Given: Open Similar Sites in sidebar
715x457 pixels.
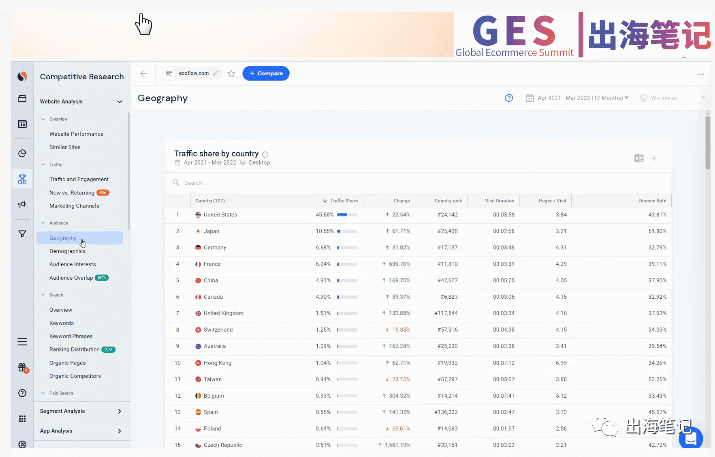Looking at the screenshot, I should coord(65,147).
